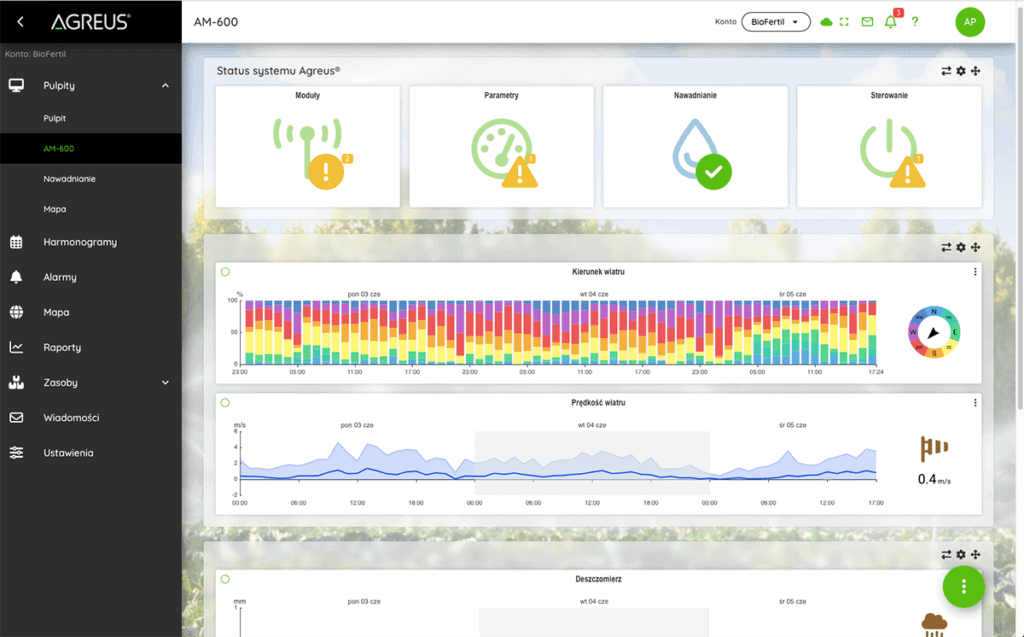Toggle the circle on Kierunek wiatru chart
1024x637 pixels.
coord(225,272)
